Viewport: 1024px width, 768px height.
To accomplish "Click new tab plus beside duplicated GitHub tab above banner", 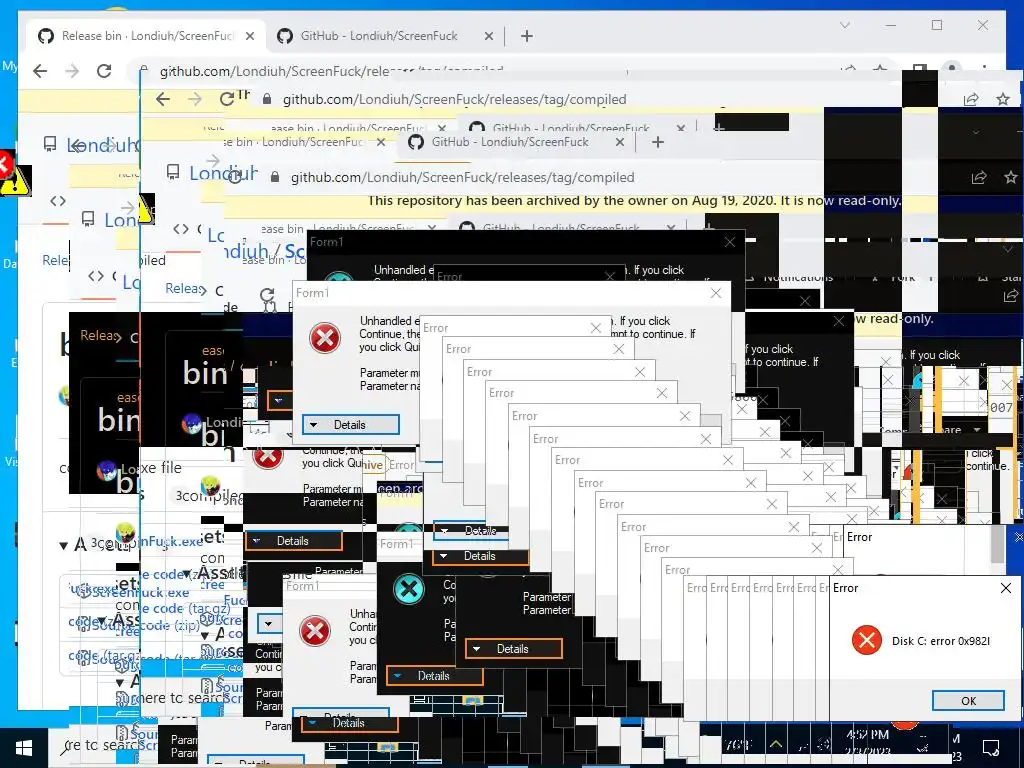I will click(658, 142).
